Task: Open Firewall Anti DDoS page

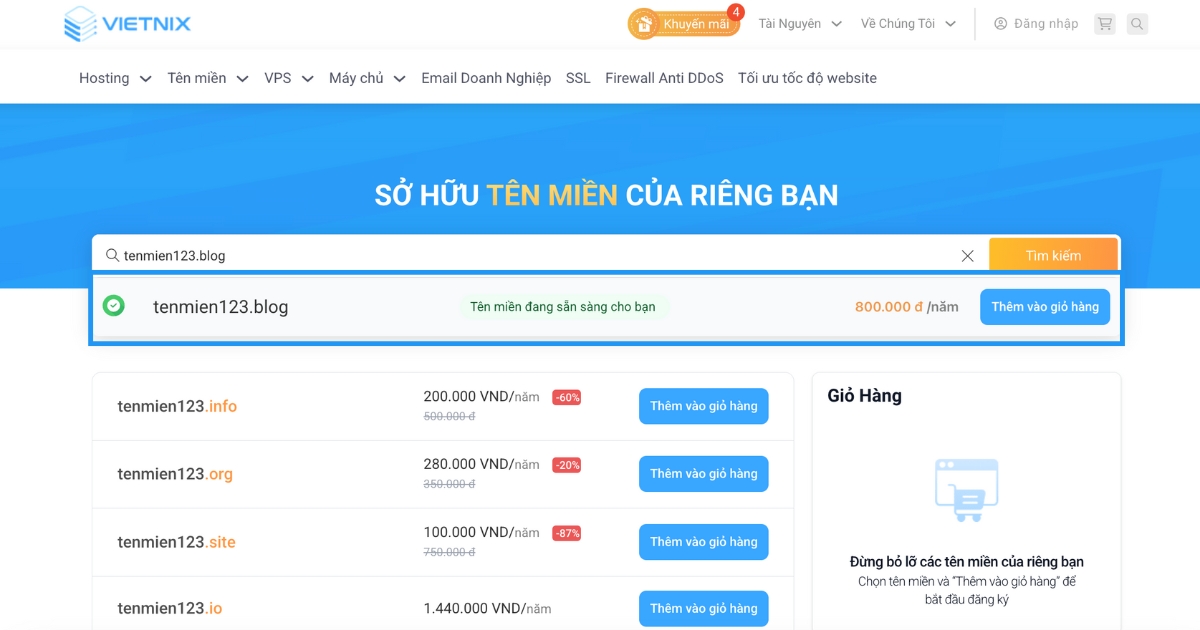Action: pos(663,77)
